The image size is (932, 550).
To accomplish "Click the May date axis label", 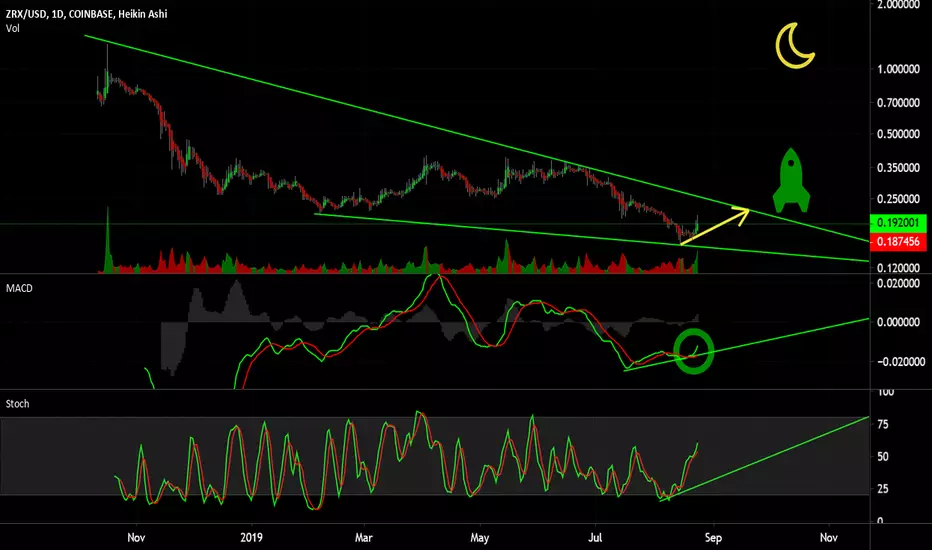I will pos(479,538).
